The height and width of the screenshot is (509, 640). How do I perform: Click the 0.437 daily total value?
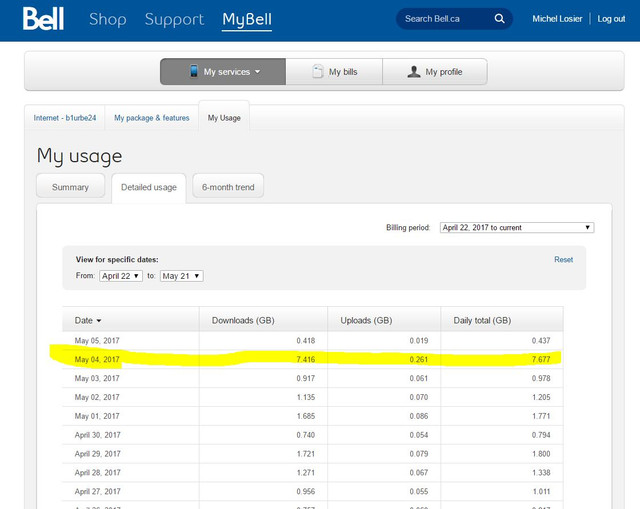(x=541, y=340)
